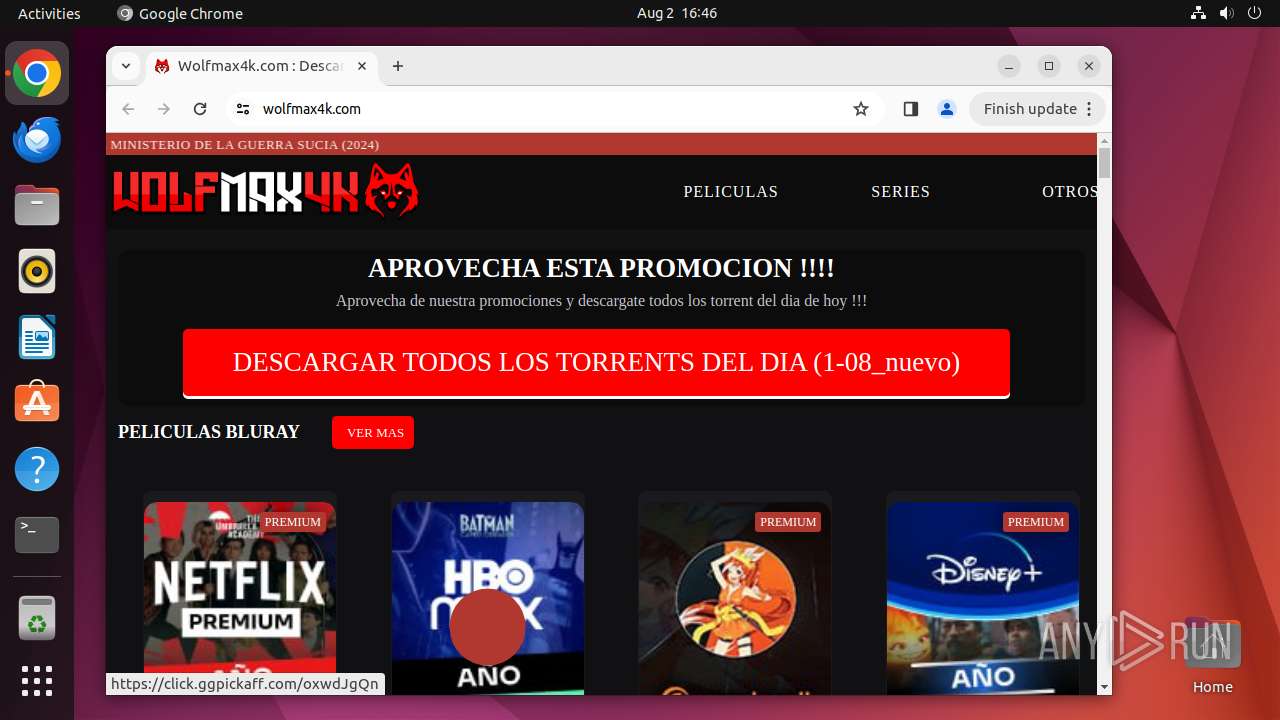Open the Netflix Premium thumbnail

(x=240, y=596)
